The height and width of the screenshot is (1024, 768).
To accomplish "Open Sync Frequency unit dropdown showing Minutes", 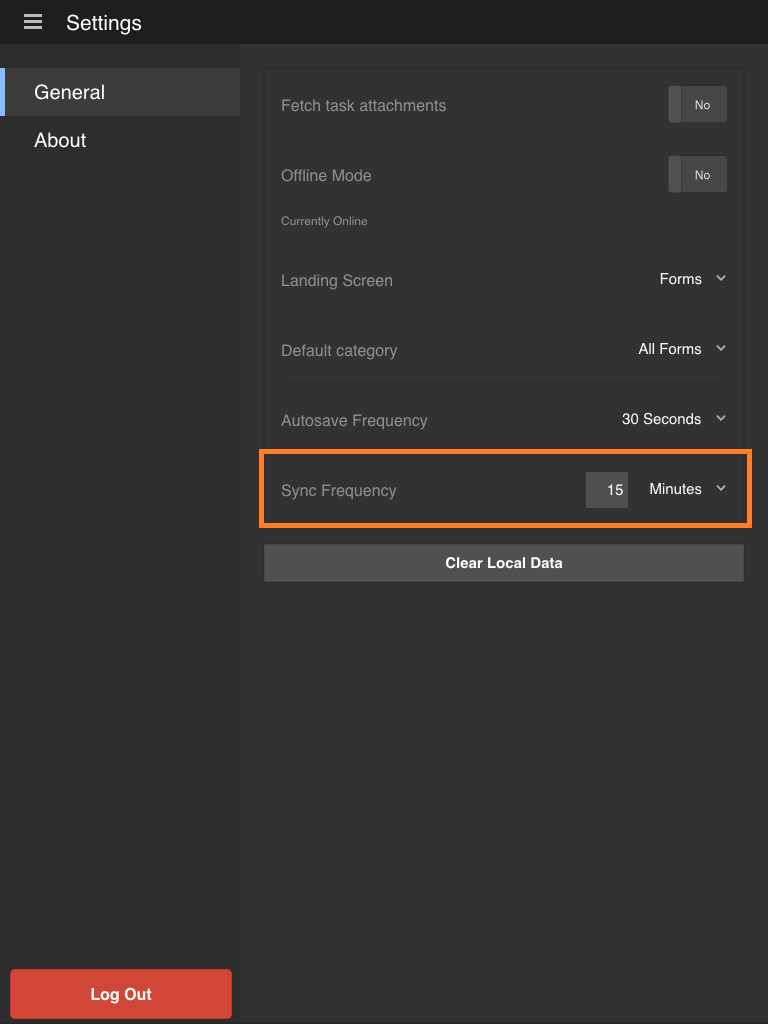I will 688,488.
